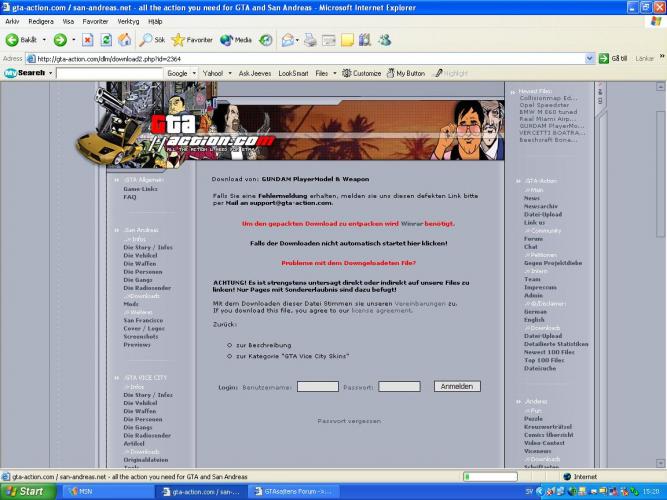Open the Favoriter menu
This screenshot has width=667, height=500.
95,21
